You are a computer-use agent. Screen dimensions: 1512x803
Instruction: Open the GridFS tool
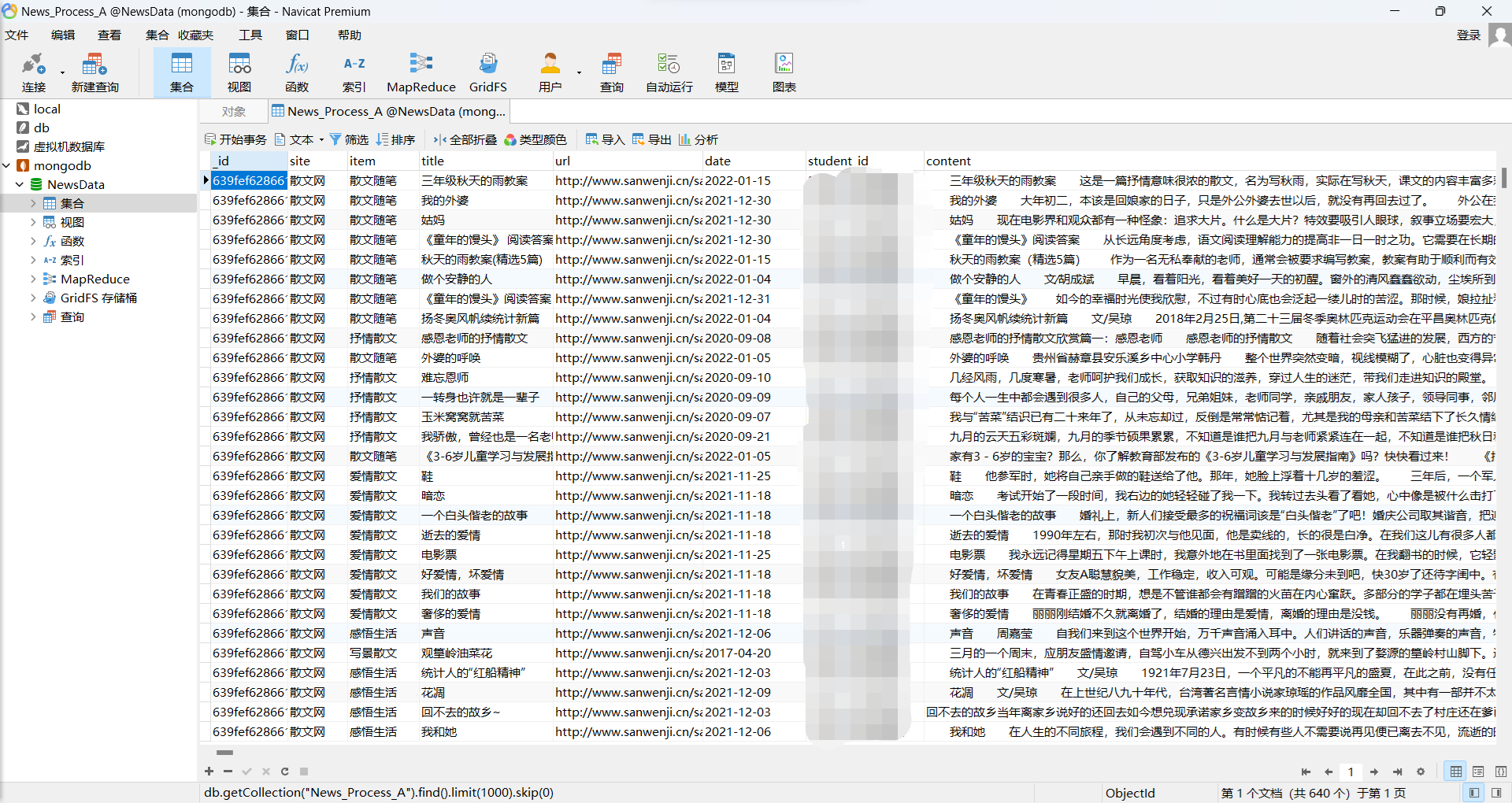(x=487, y=72)
